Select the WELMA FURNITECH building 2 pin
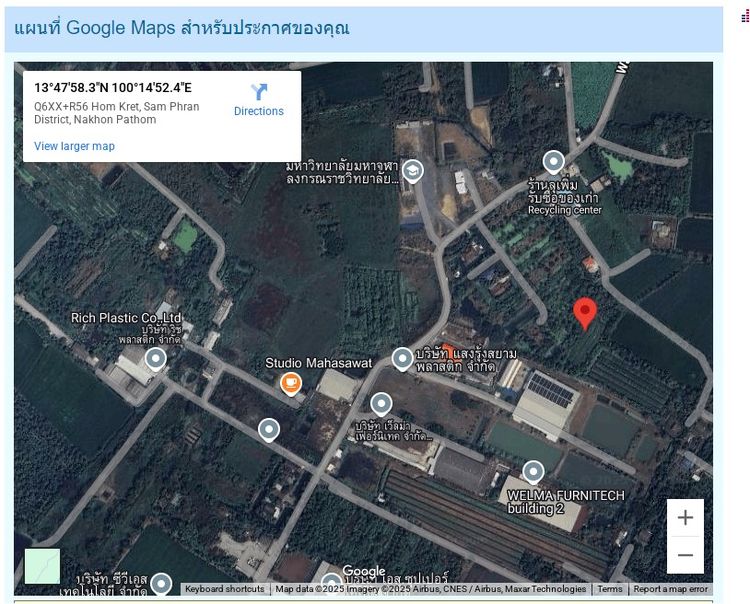The width and height of the screenshot is (750, 604). point(533,472)
